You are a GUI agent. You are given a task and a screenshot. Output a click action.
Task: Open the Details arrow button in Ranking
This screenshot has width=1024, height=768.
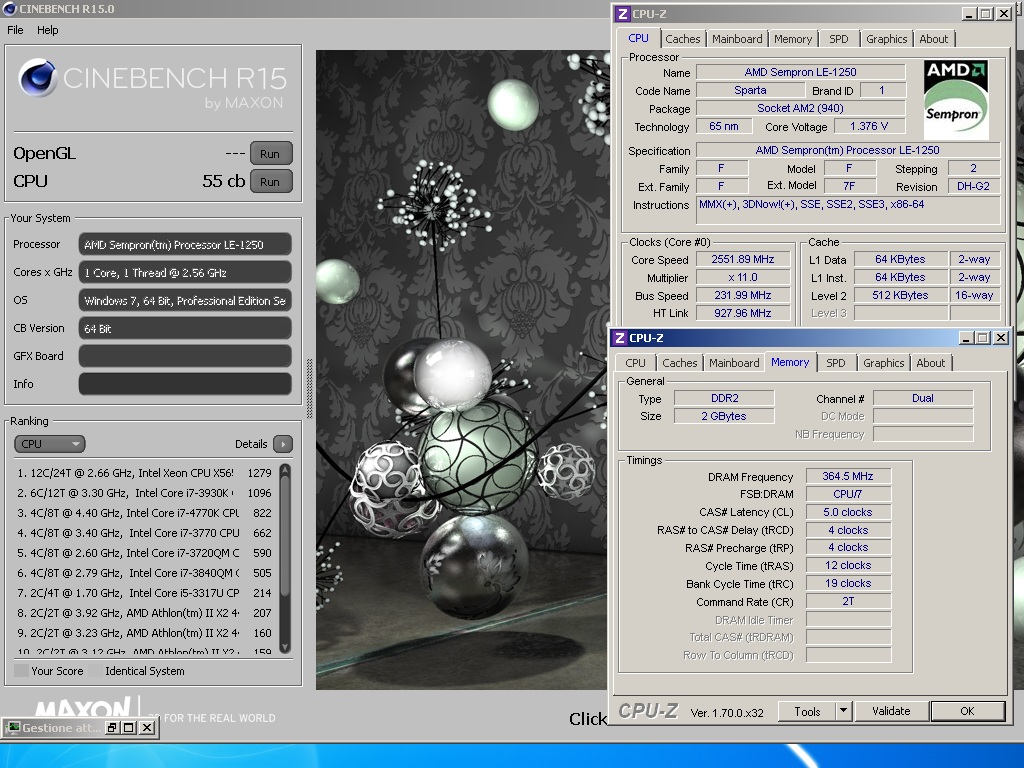[283, 444]
